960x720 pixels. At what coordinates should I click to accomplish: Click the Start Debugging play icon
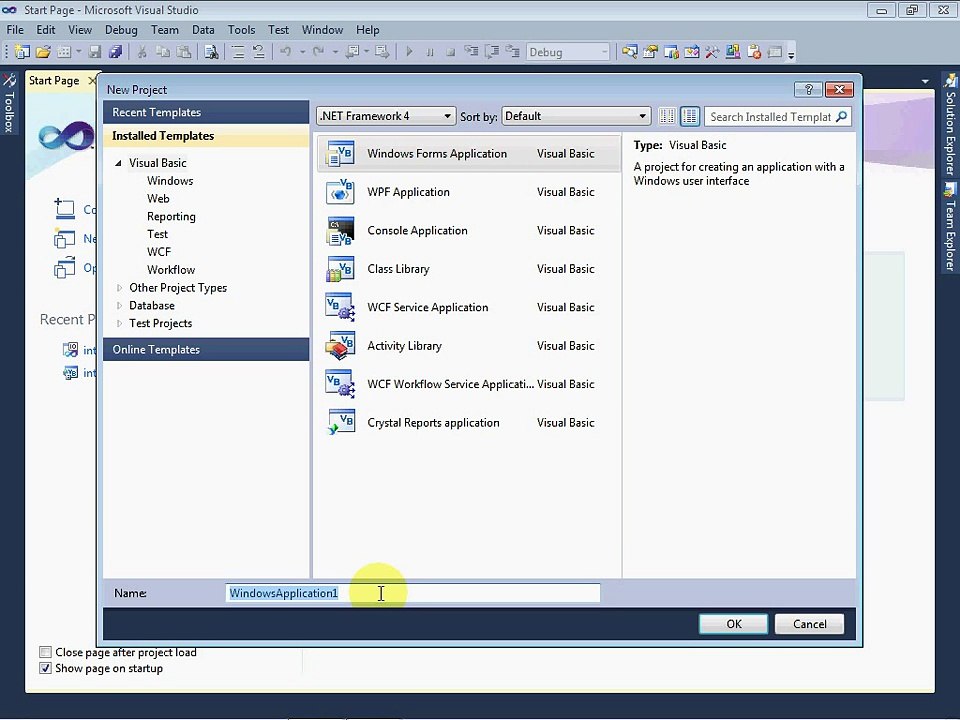pyautogui.click(x=409, y=52)
